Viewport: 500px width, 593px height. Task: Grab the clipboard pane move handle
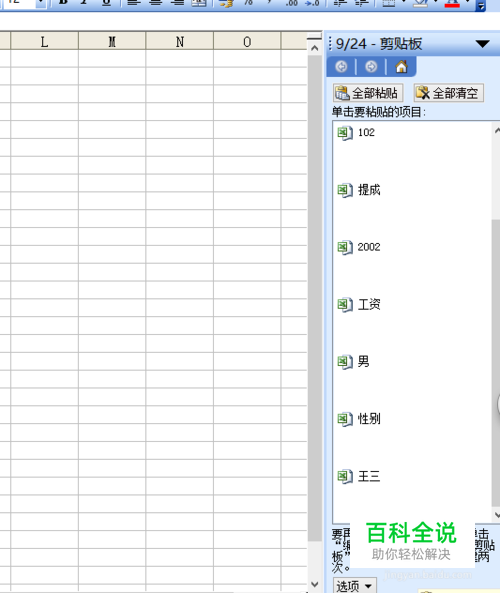coord(330,43)
